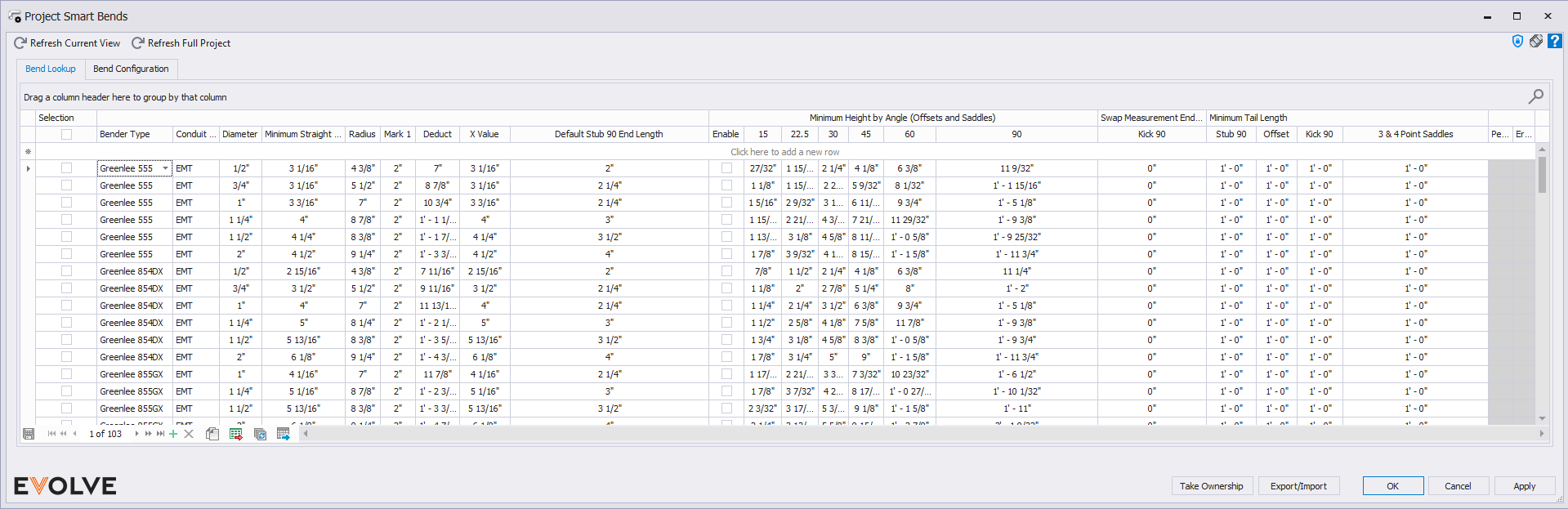Click the Default Stub 90 End Length header
1568x509 pixels.
point(609,134)
